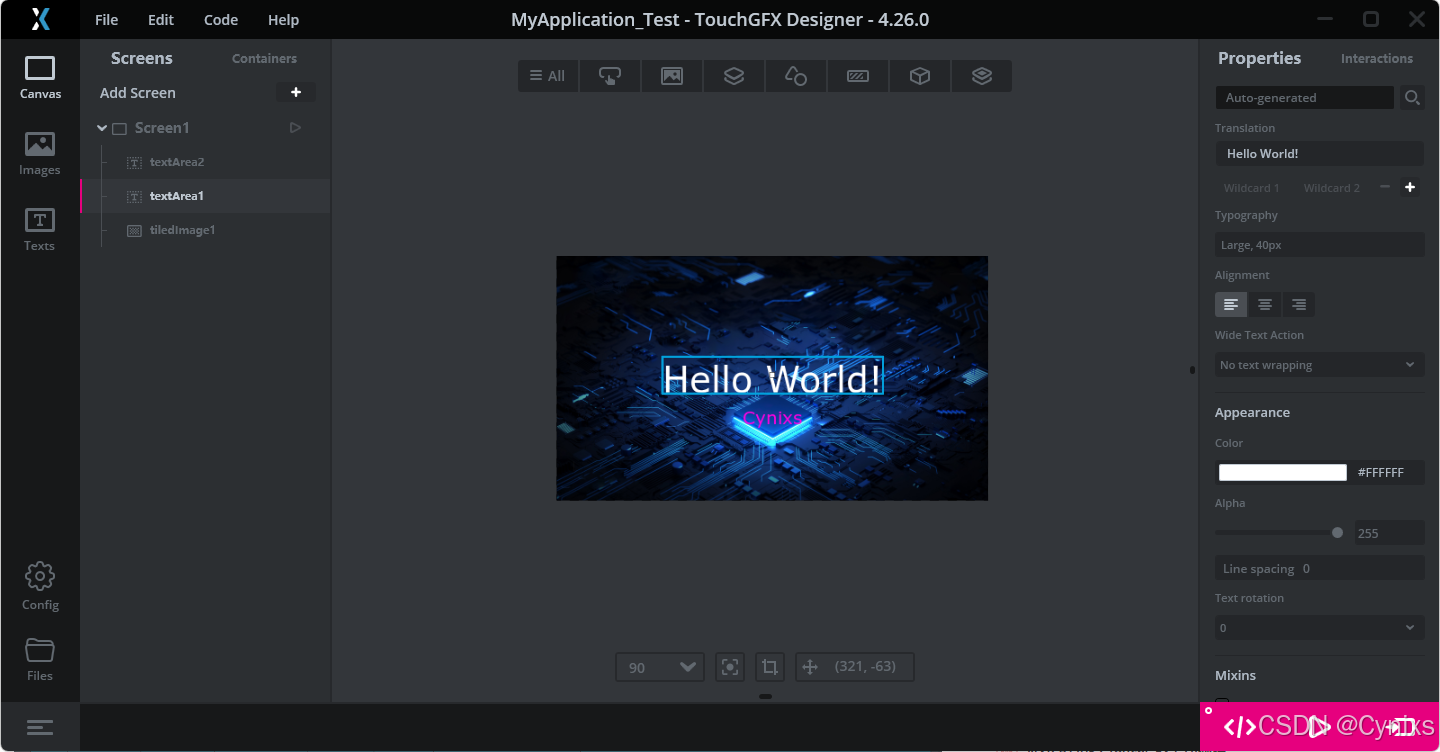Select the Shapes widget category icon
The image size is (1440, 752).
point(796,76)
